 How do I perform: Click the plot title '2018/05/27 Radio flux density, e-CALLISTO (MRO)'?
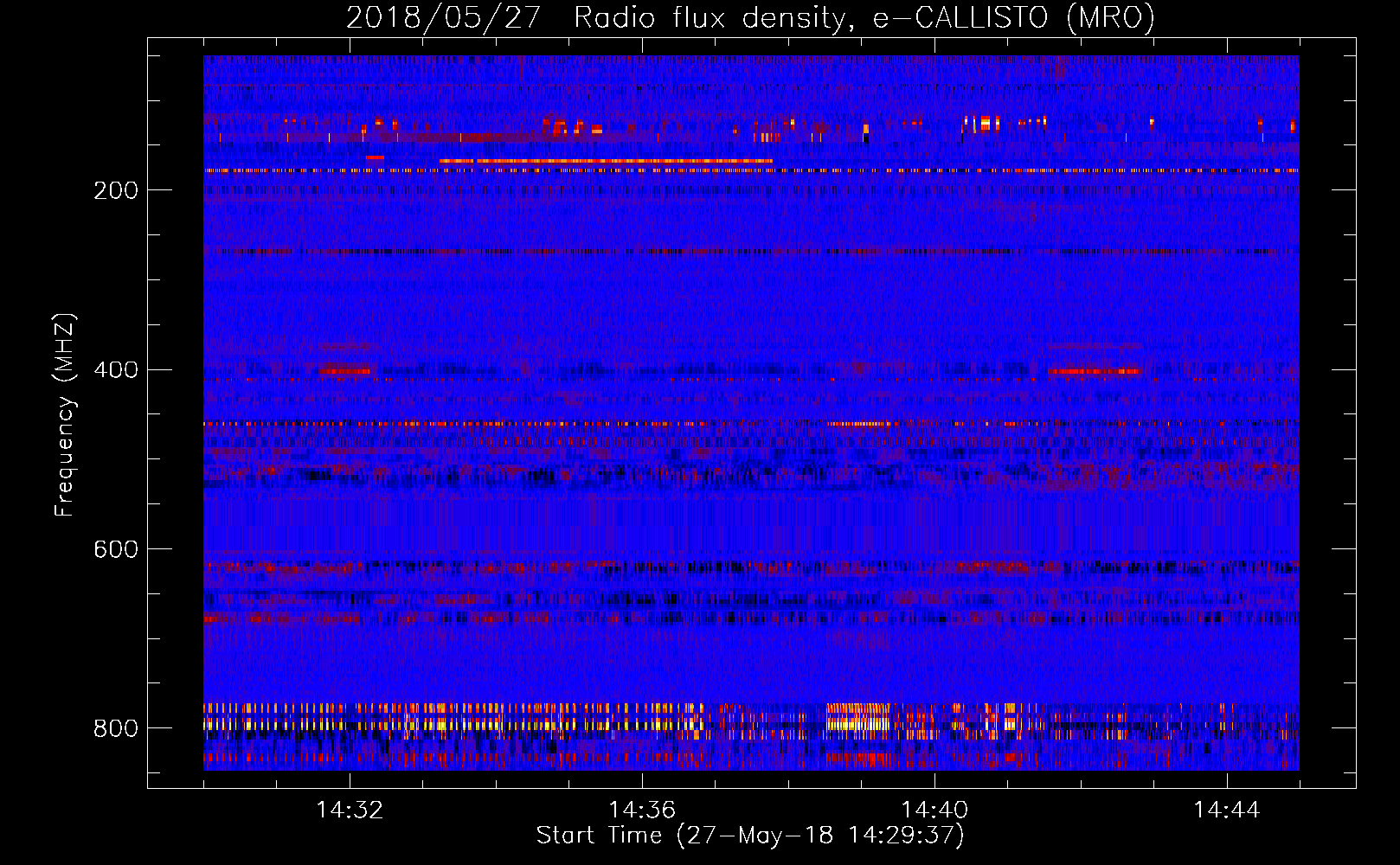click(750, 17)
